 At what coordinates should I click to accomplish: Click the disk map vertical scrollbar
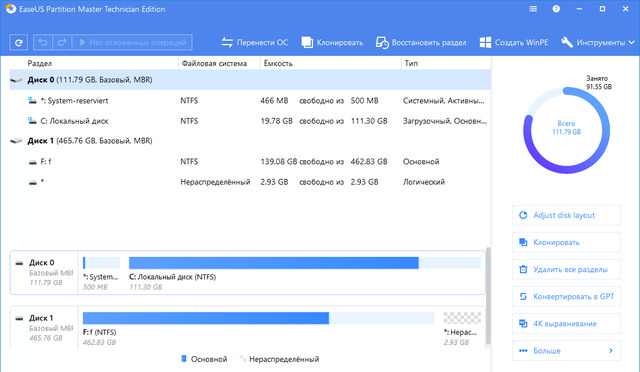488,296
